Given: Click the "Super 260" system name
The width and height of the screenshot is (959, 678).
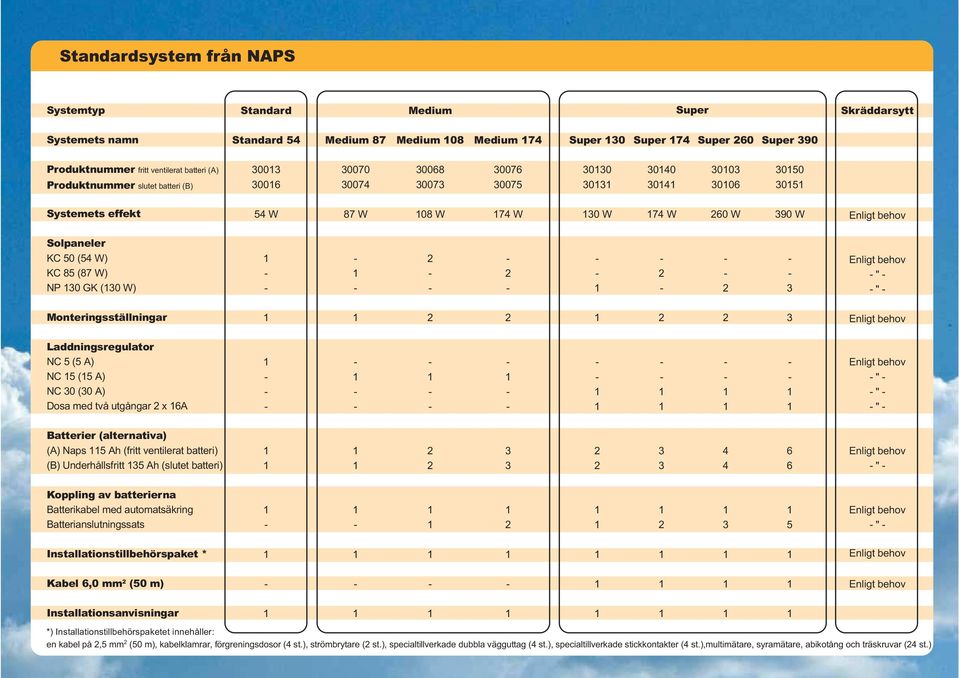Looking at the screenshot, I should click(x=725, y=140).
